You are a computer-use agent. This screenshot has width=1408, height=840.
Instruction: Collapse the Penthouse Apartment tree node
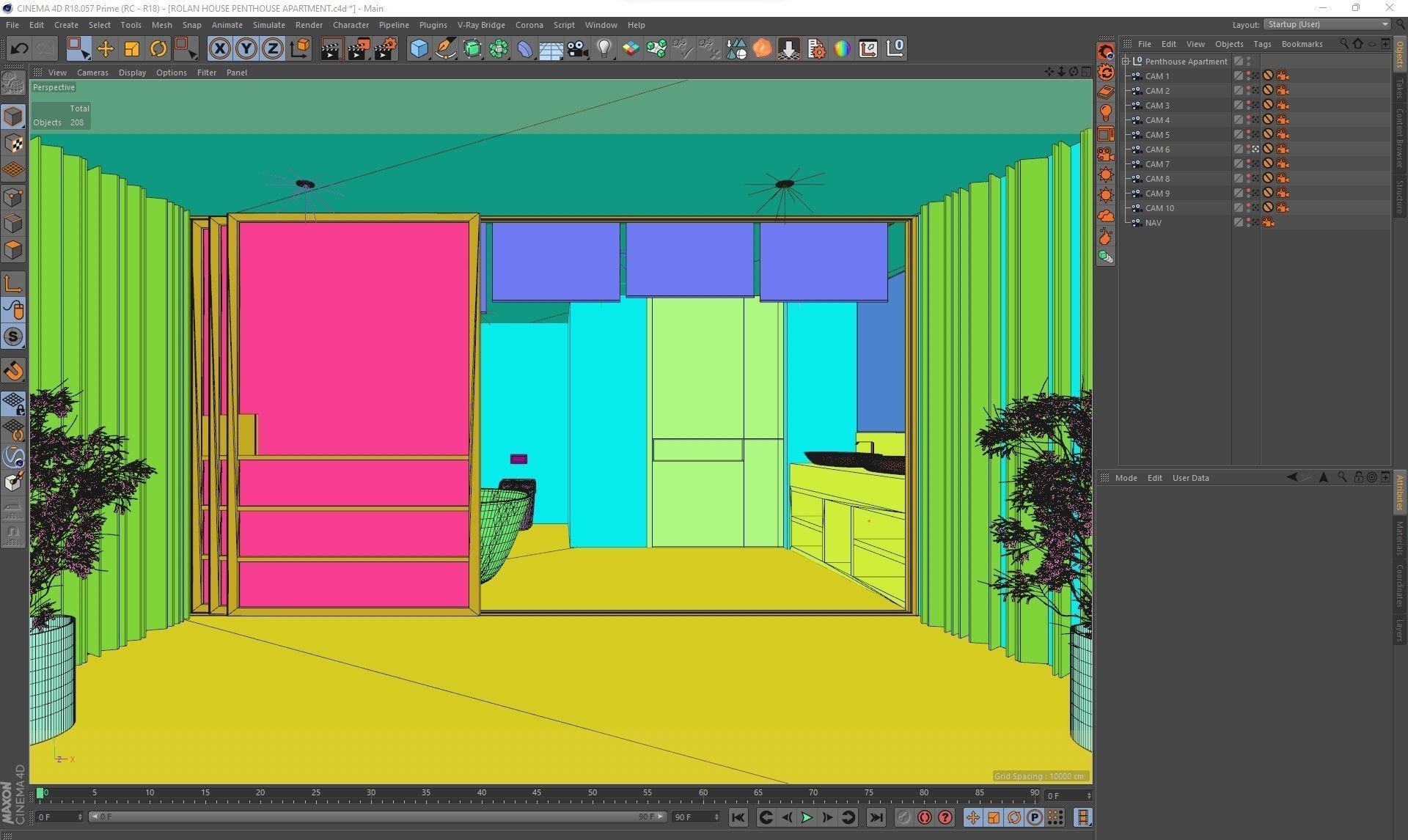point(1126,62)
